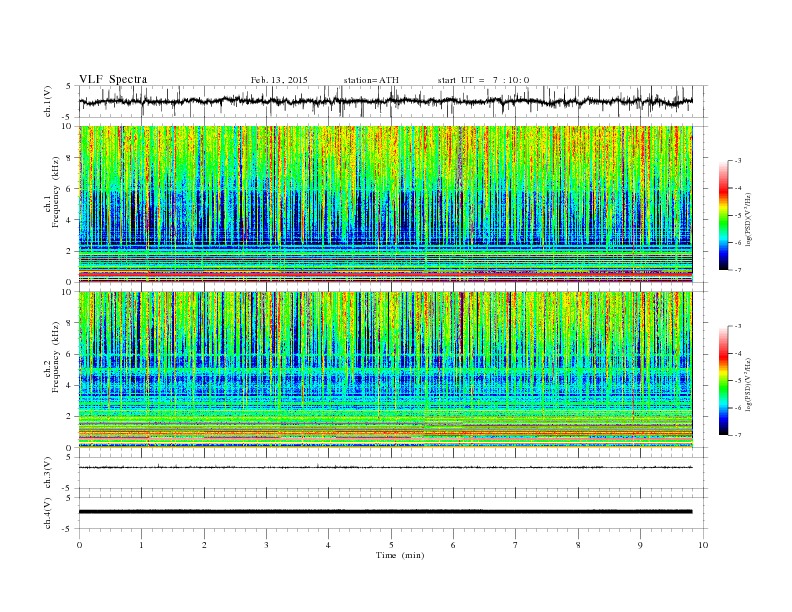Click the "-3" label on ch.1 color bar
This screenshot has width=792, height=612.
(737, 161)
